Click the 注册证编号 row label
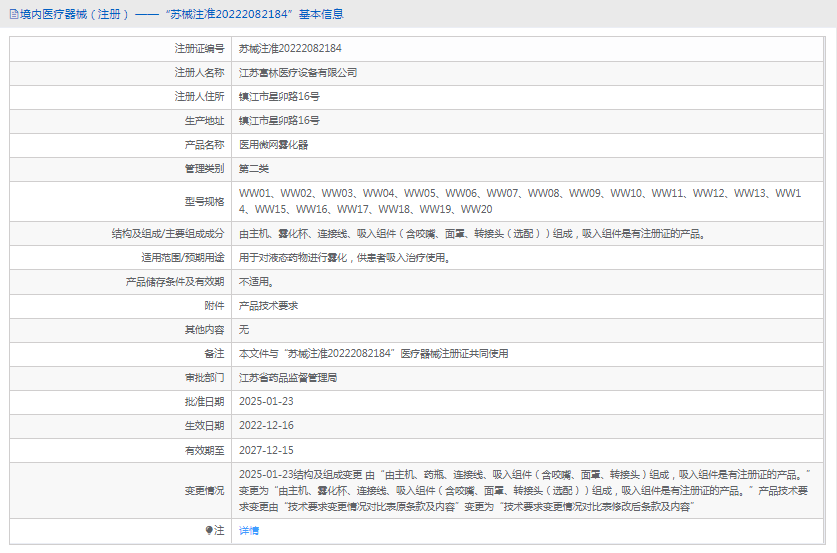This screenshot has width=837, height=553. click(200, 49)
